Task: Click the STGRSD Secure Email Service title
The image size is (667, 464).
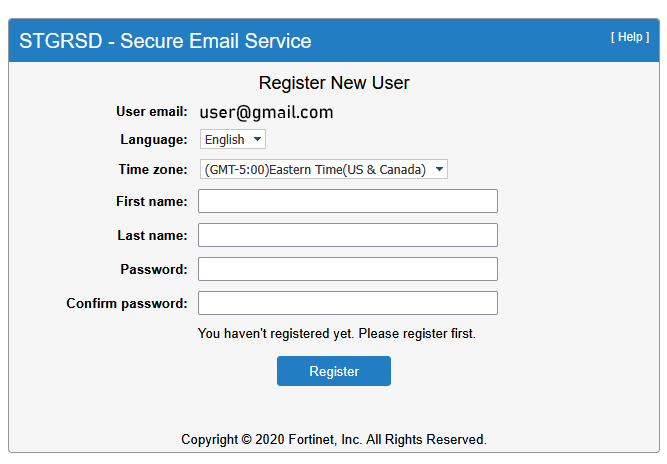Action: click(165, 42)
